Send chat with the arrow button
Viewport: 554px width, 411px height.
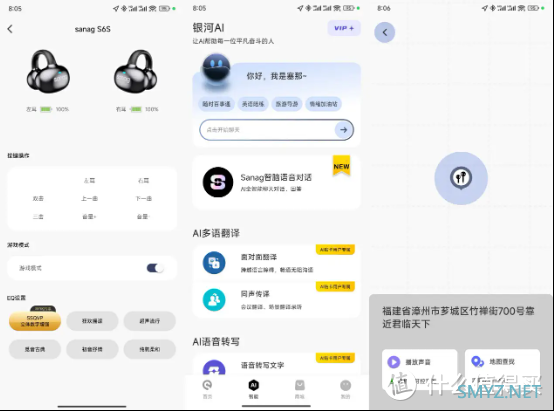343,130
